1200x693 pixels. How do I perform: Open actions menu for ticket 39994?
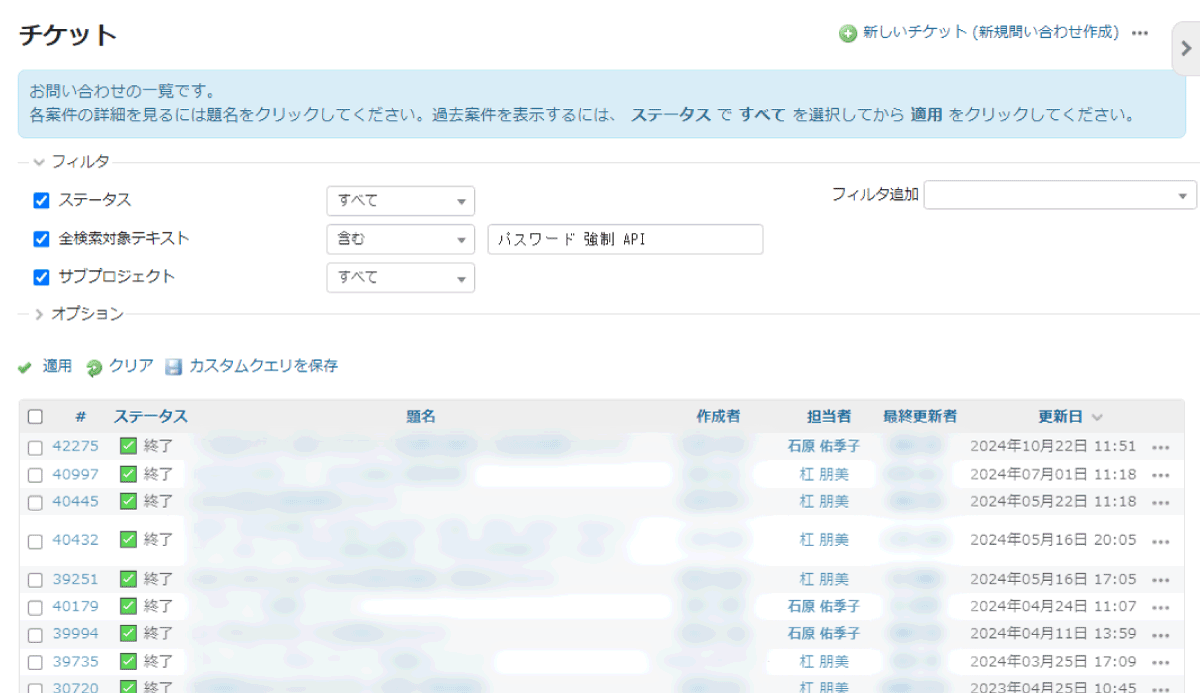(1161, 634)
